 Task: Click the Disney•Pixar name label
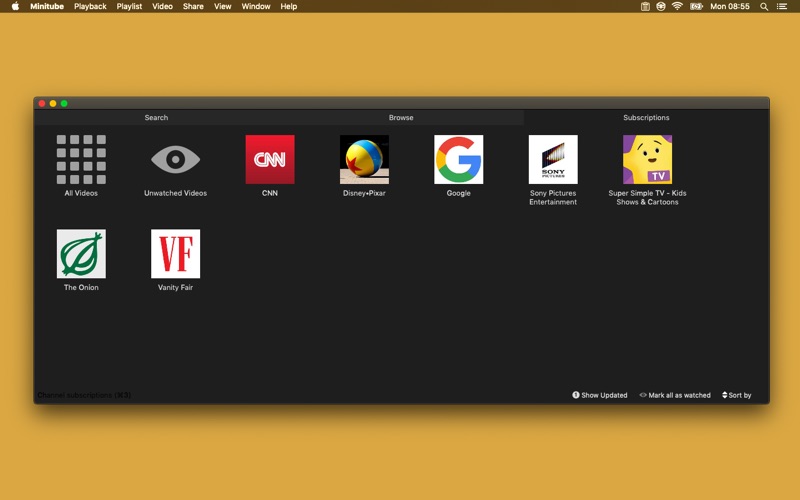click(364, 193)
